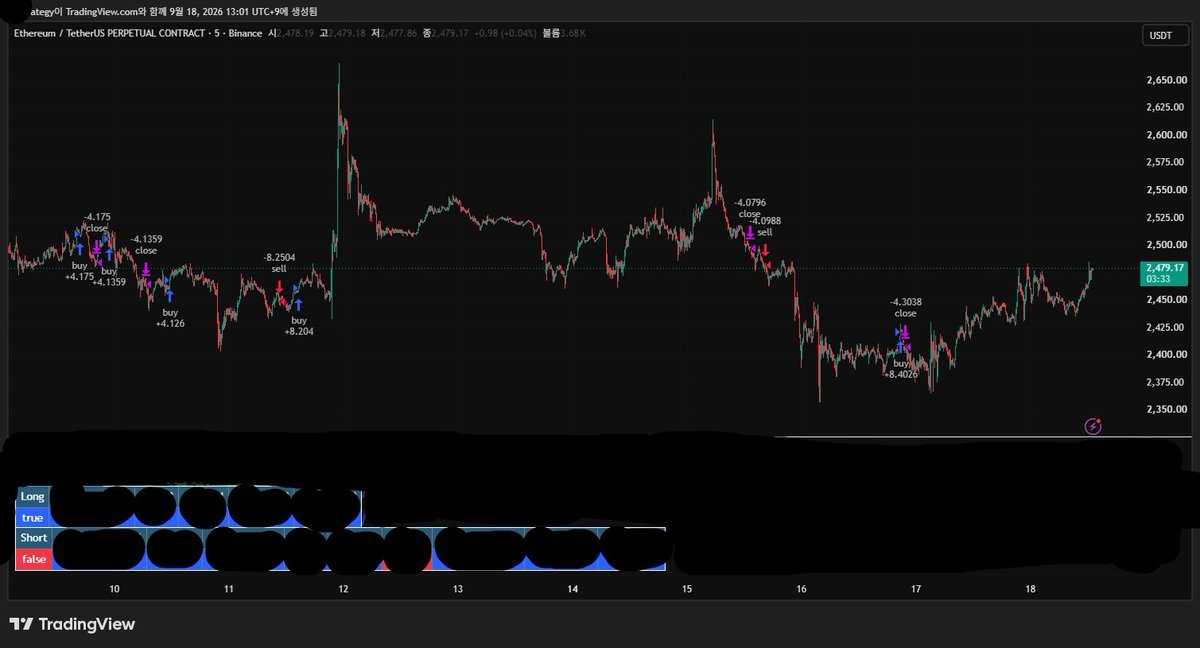Click the -4.175 close trade label
The width and height of the screenshot is (1200, 648).
click(x=97, y=222)
